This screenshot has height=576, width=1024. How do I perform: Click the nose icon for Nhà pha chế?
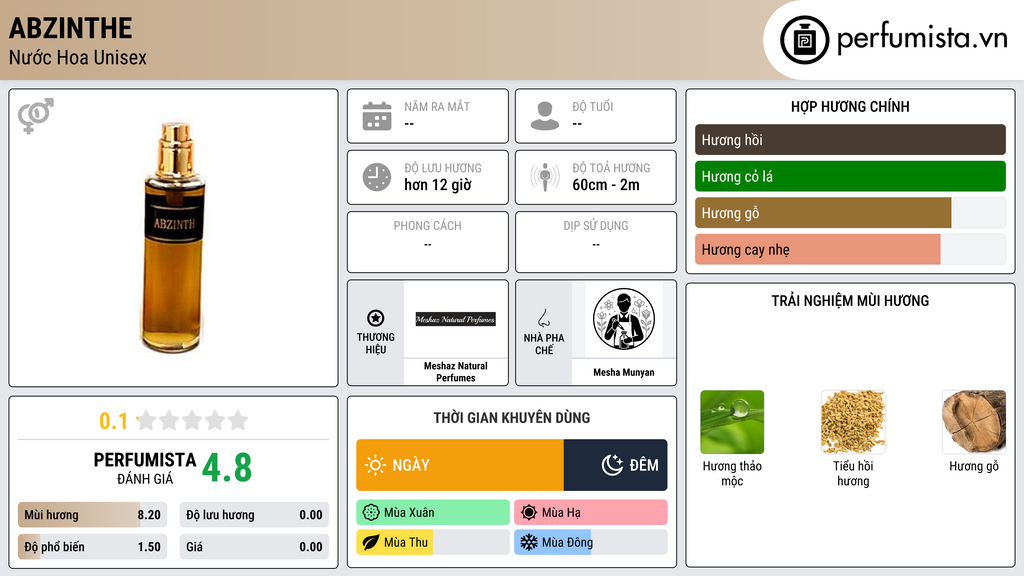pyautogui.click(x=543, y=318)
